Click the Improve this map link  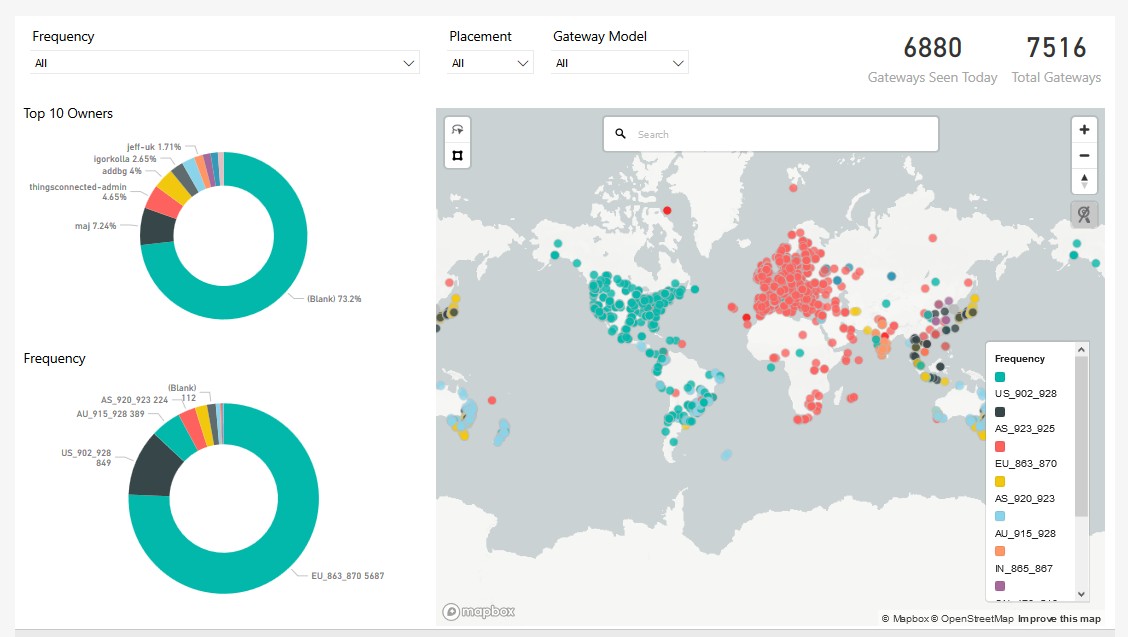(x=1059, y=619)
